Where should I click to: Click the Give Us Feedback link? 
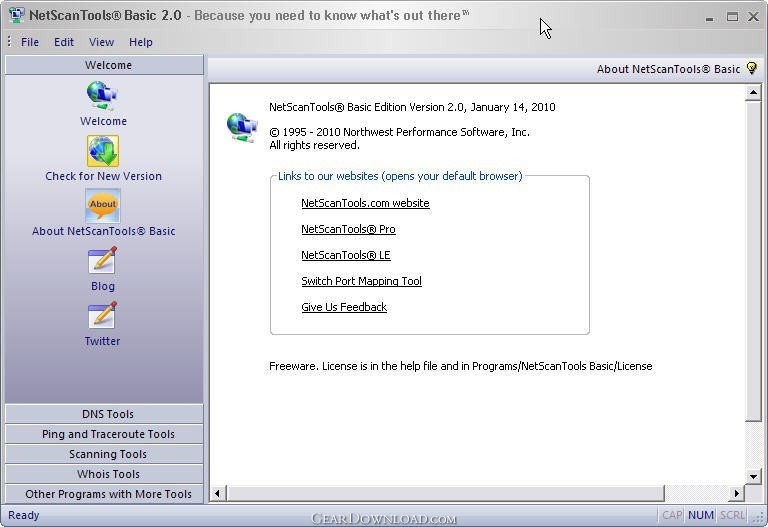(344, 307)
